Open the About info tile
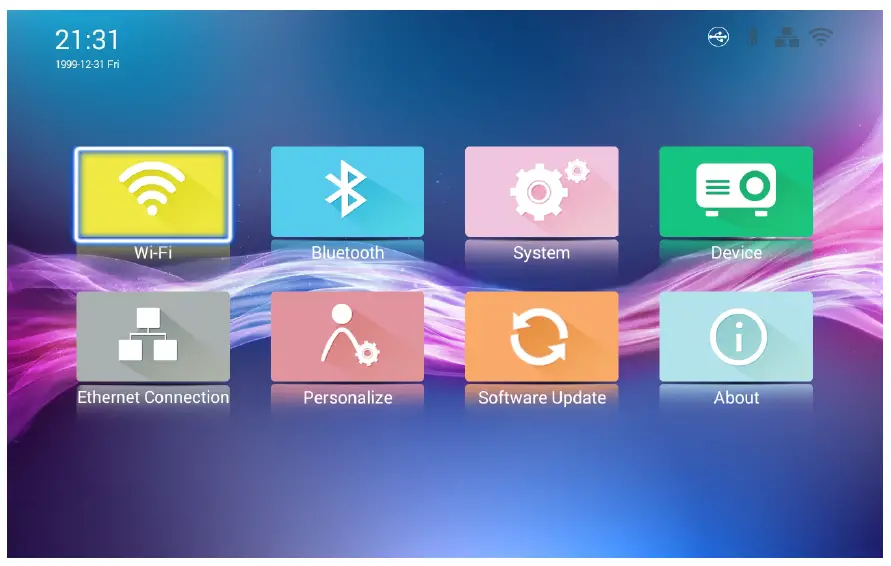Screen dimensions: 891x566 click(736, 336)
